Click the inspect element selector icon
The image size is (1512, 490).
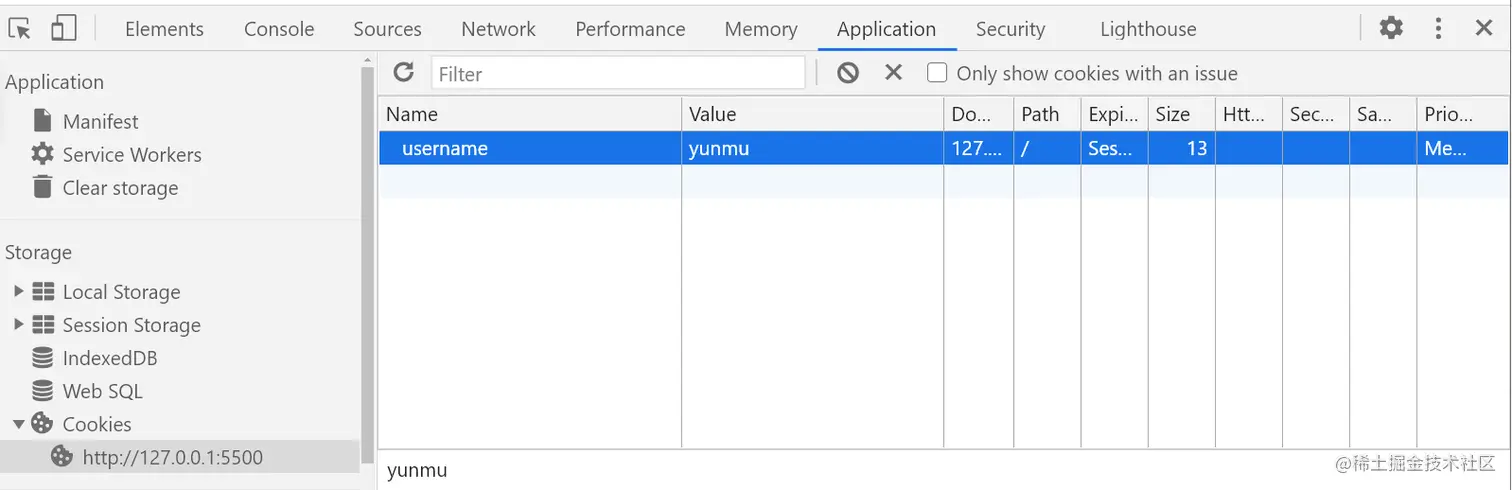click(20, 29)
